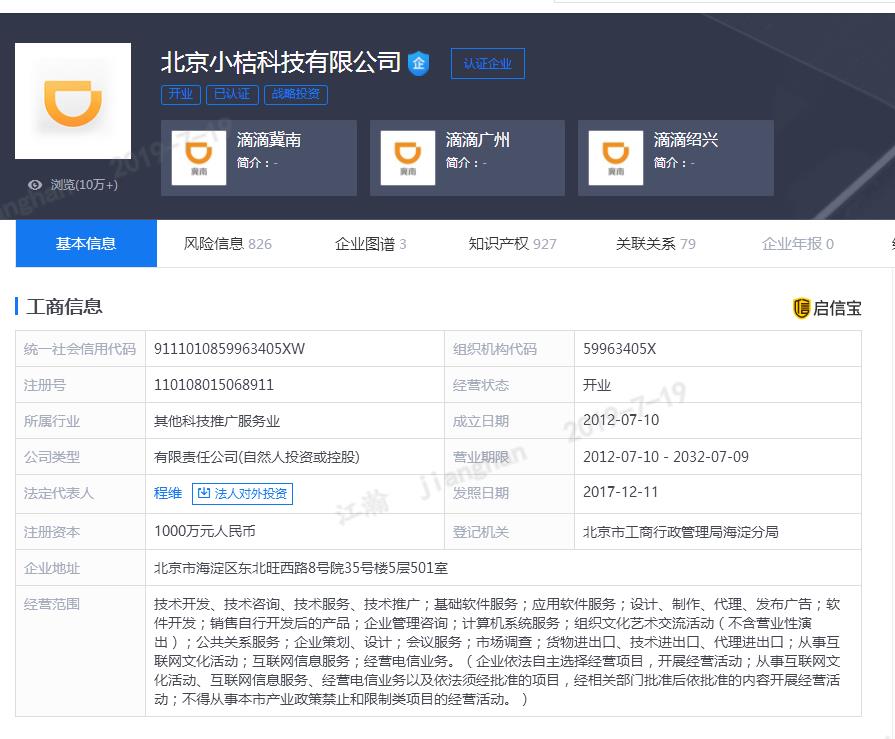Viewport: 895px width, 739px height.
Task: Select organization code 59963405X
Action: pos(619,349)
